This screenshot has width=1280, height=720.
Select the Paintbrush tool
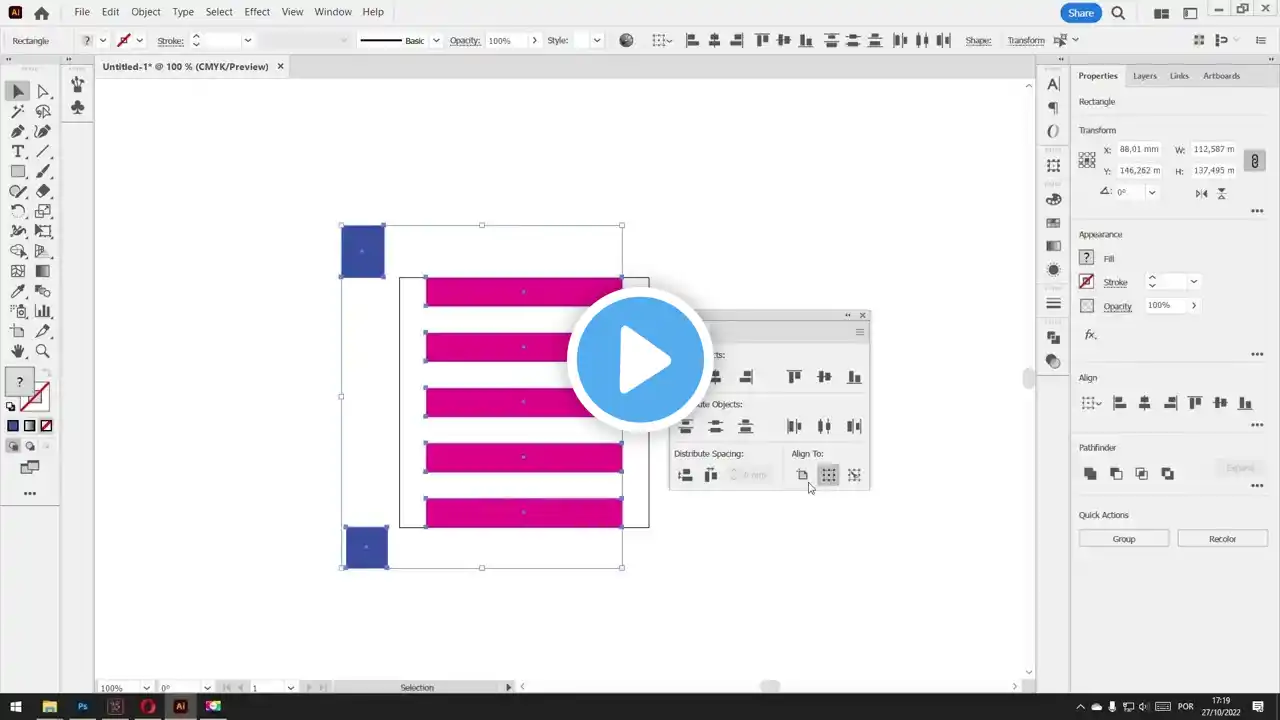tap(43, 171)
